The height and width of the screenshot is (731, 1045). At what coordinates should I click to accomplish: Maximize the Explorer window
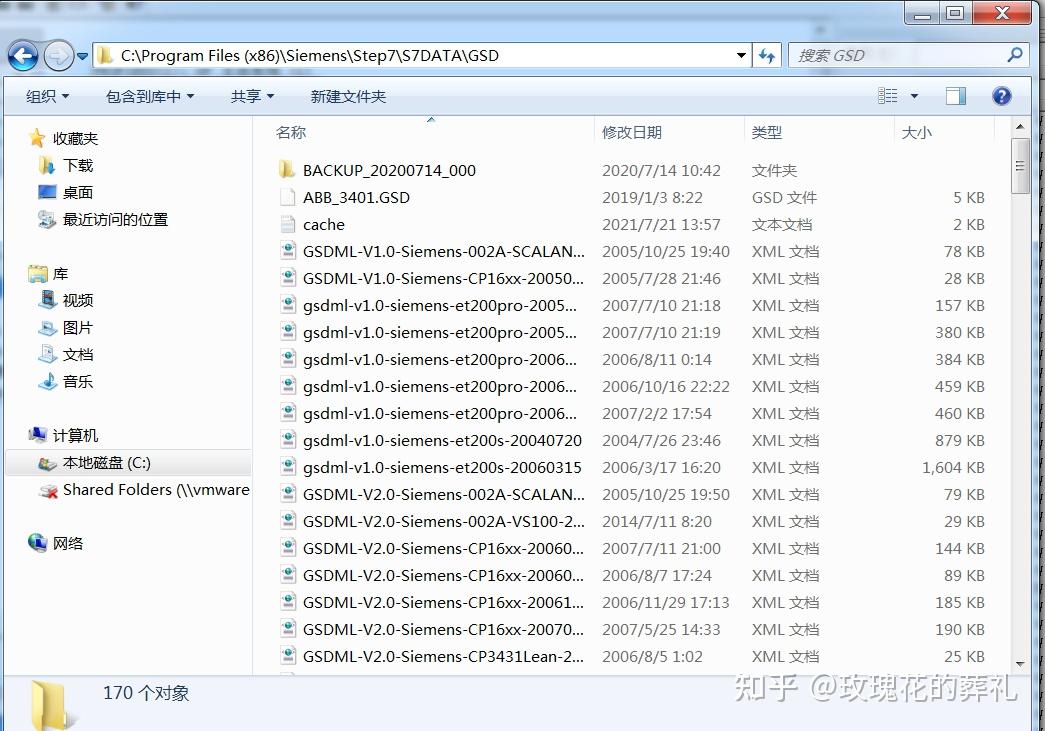click(955, 13)
